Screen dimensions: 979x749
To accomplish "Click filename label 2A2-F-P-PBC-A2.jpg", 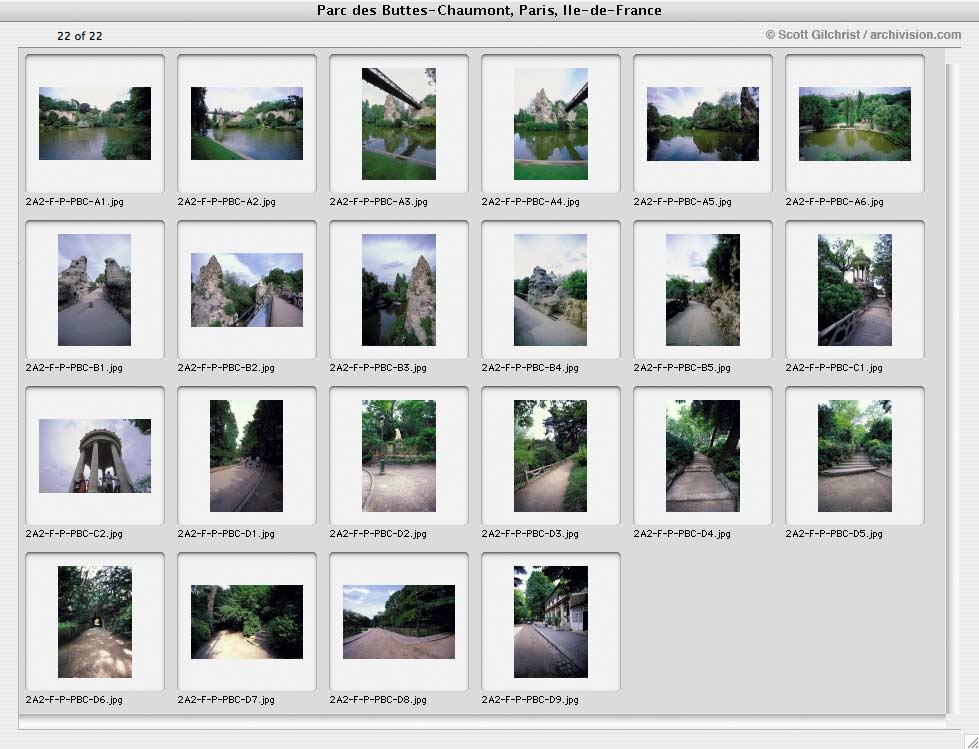I will [x=226, y=202].
